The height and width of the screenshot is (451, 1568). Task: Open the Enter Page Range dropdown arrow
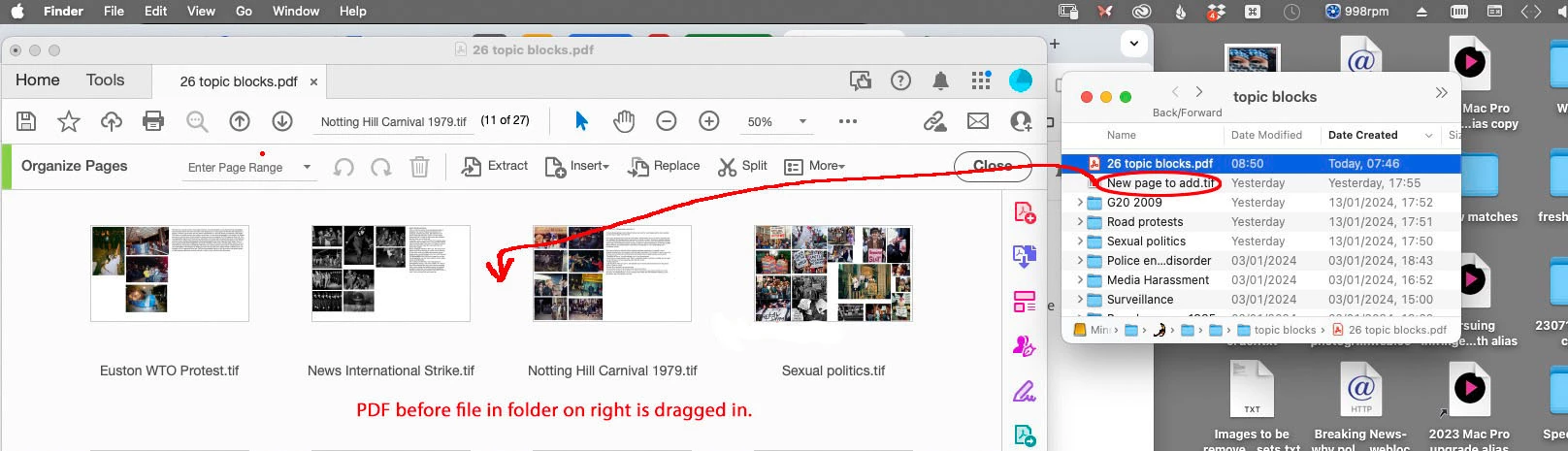307,167
